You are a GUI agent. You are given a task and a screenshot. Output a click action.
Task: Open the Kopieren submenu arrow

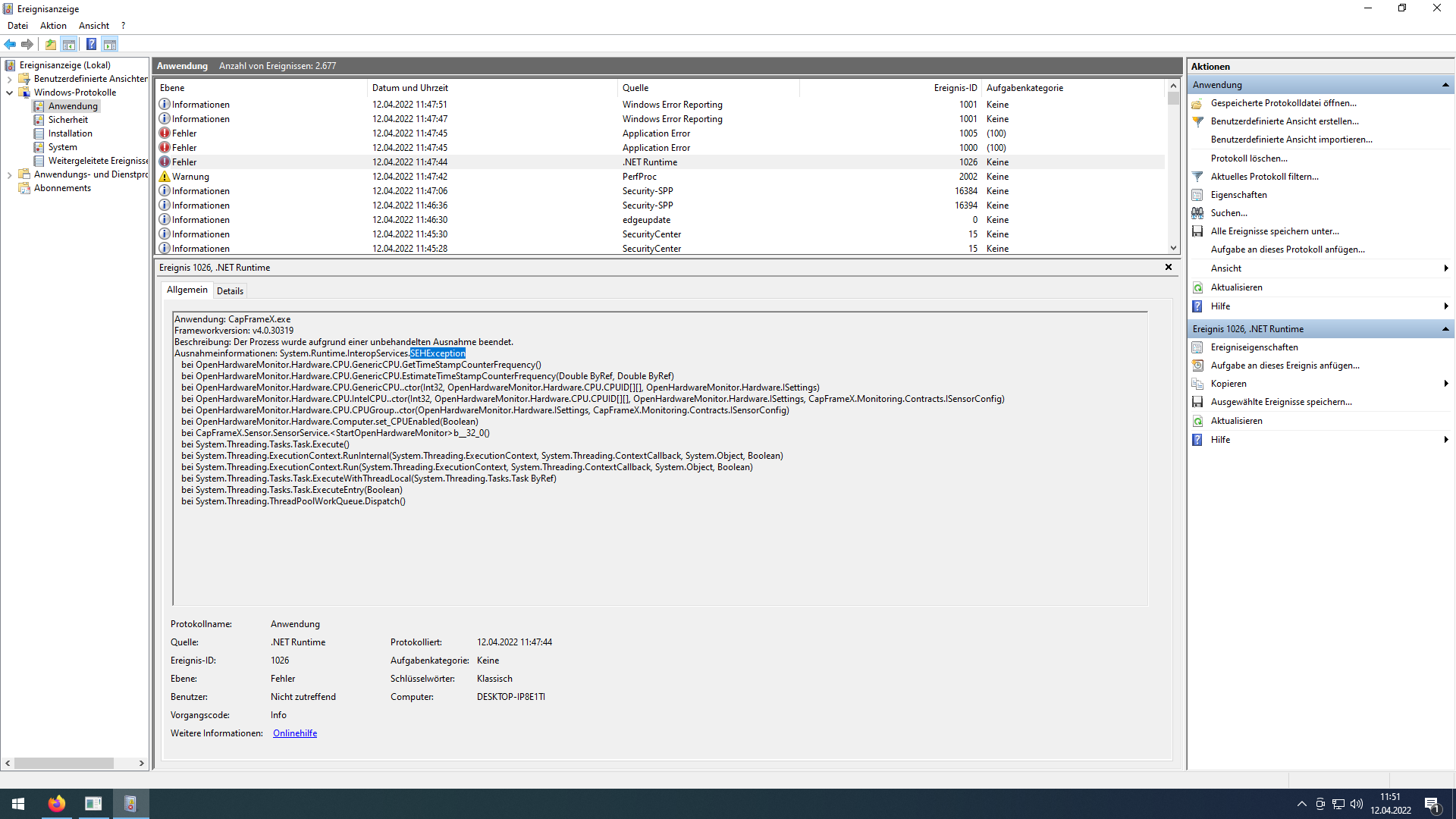[x=1445, y=384]
